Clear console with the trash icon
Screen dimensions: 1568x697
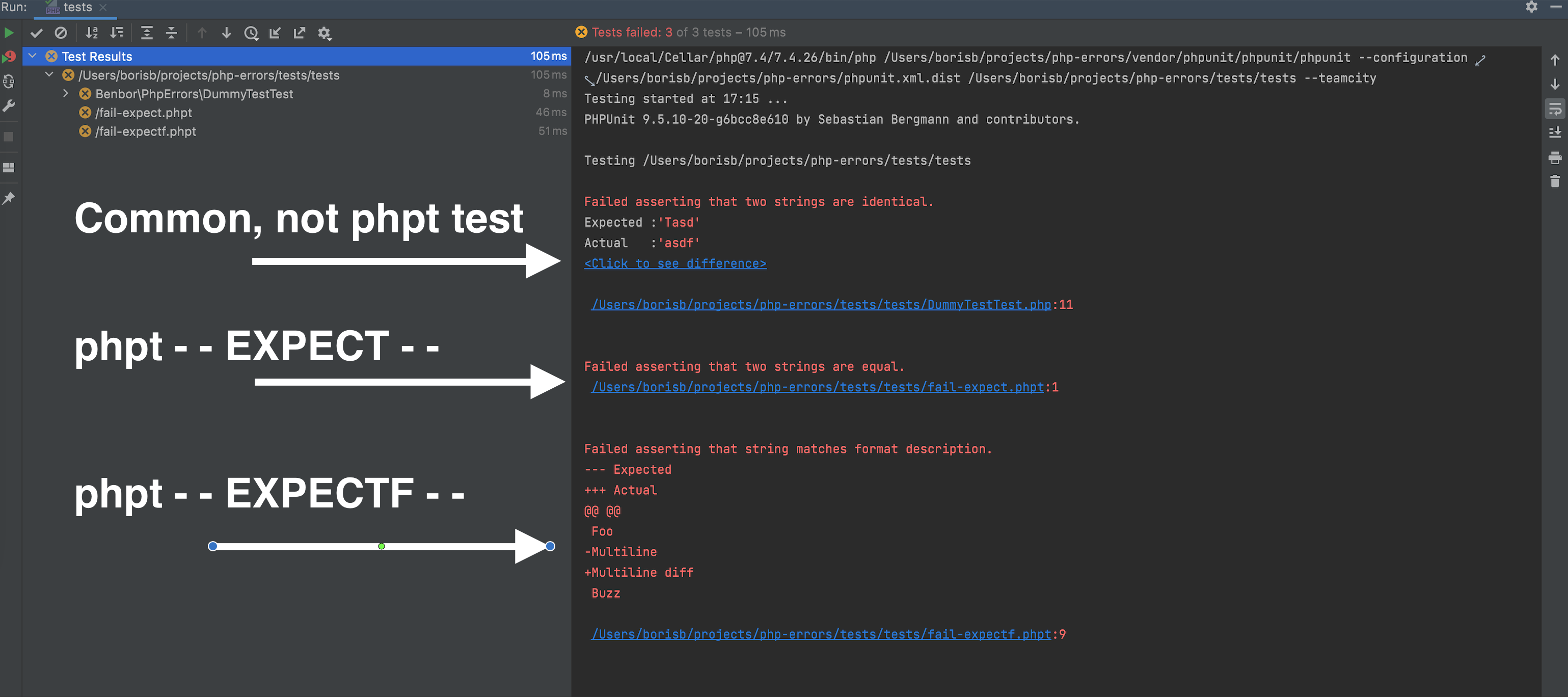coord(1555,181)
